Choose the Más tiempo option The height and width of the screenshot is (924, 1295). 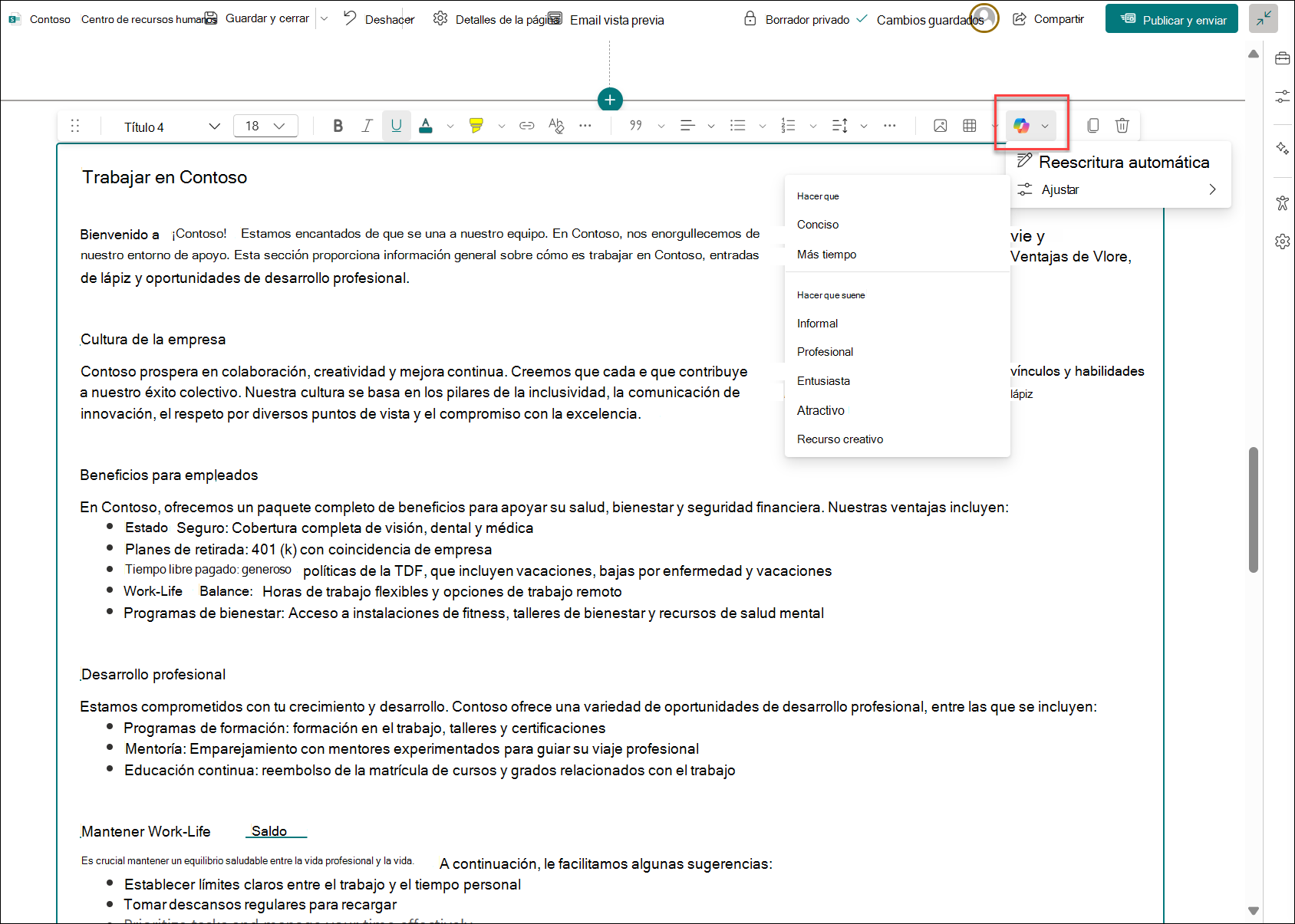point(826,255)
